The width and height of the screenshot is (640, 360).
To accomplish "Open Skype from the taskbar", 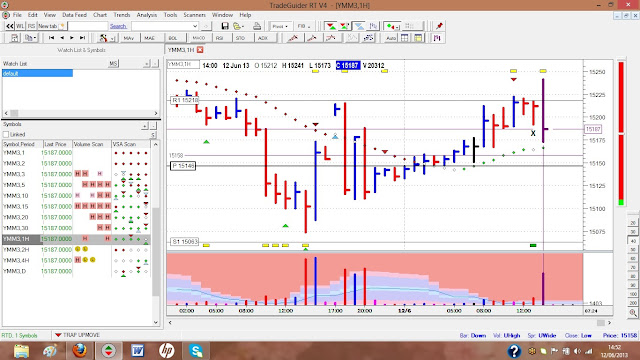I will 196,350.
